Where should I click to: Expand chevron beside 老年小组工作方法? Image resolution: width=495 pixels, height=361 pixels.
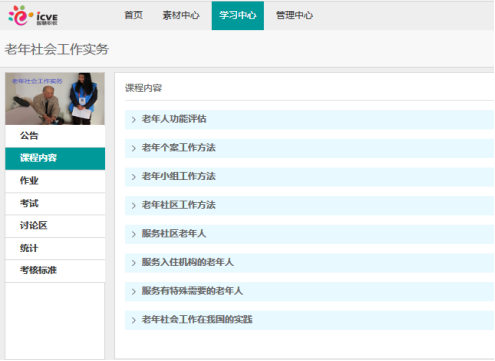pos(134,177)
